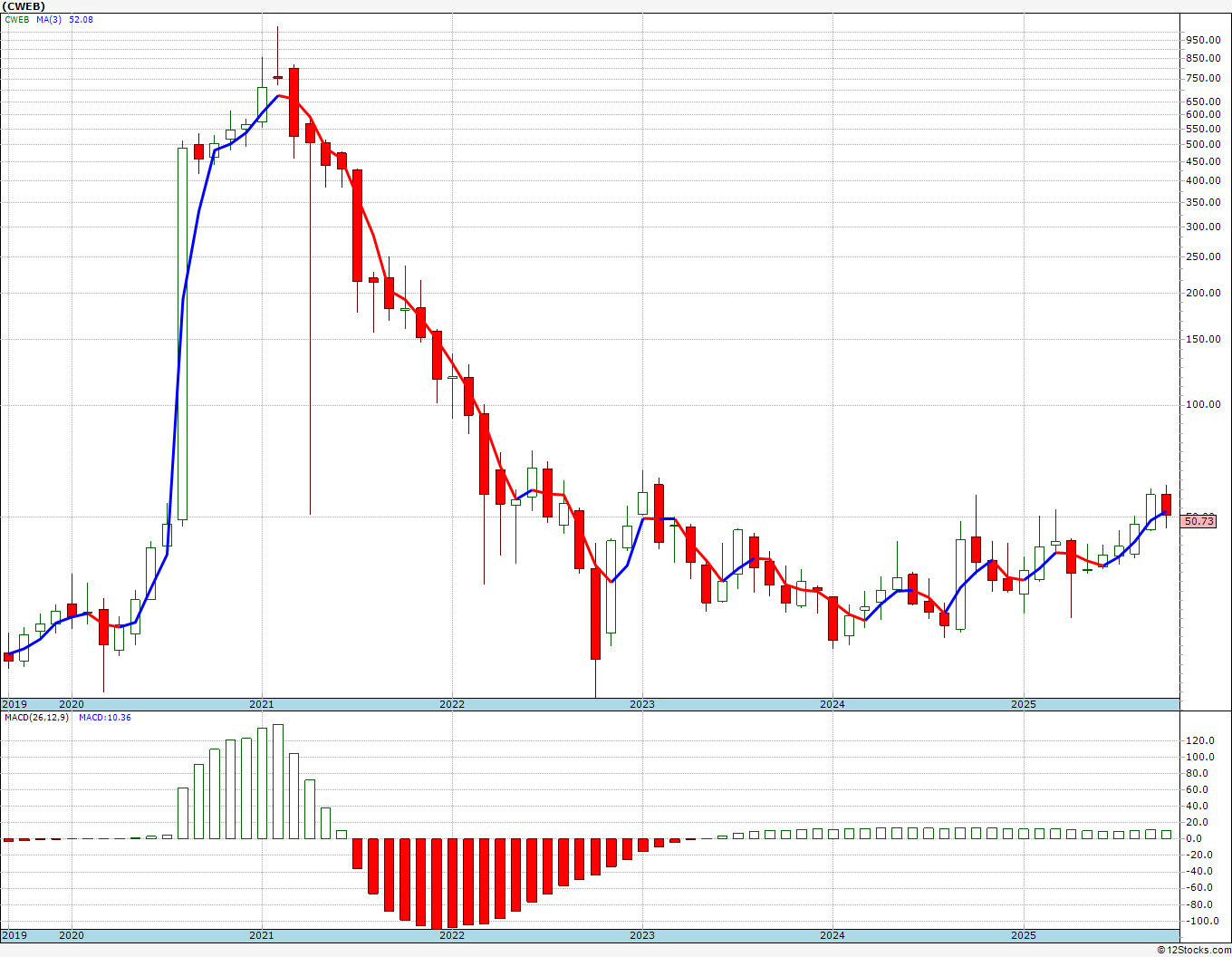This screenshot has height=957, width=1232.
Task: Click 2023 on the price chart time axis
Action: pyautogui.click(x=641, y=704)
